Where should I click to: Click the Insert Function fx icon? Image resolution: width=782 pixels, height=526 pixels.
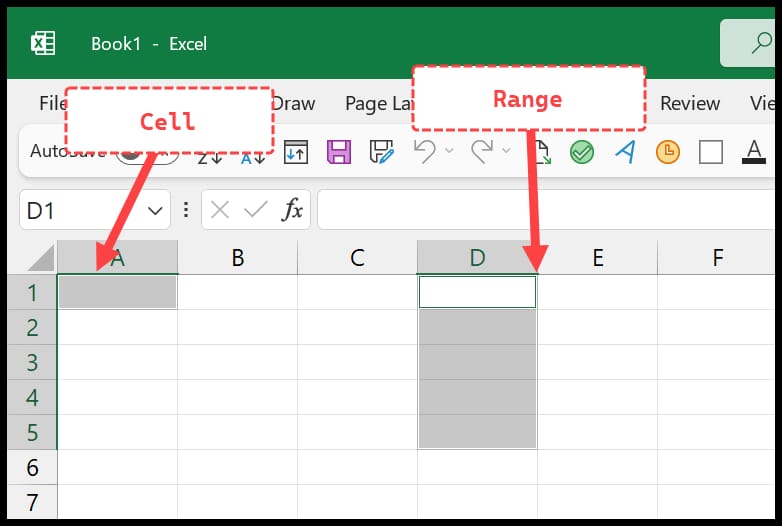pos(293,210)
